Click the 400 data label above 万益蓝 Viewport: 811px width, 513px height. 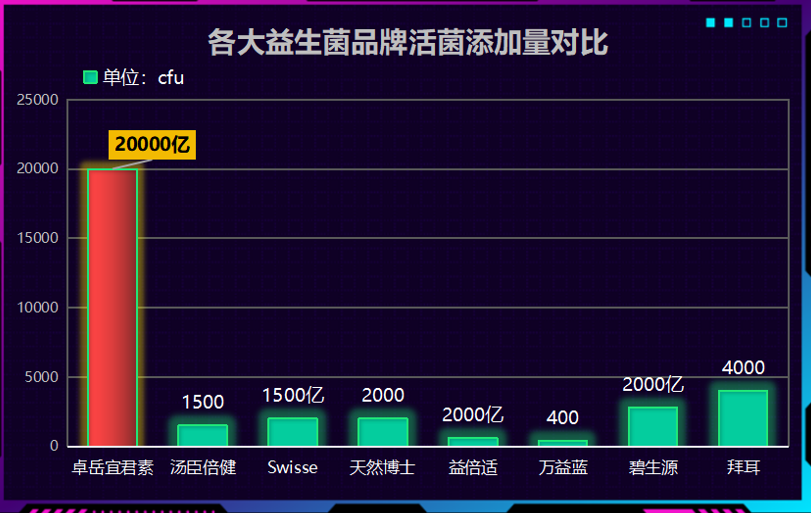click(x=563, y=418)
